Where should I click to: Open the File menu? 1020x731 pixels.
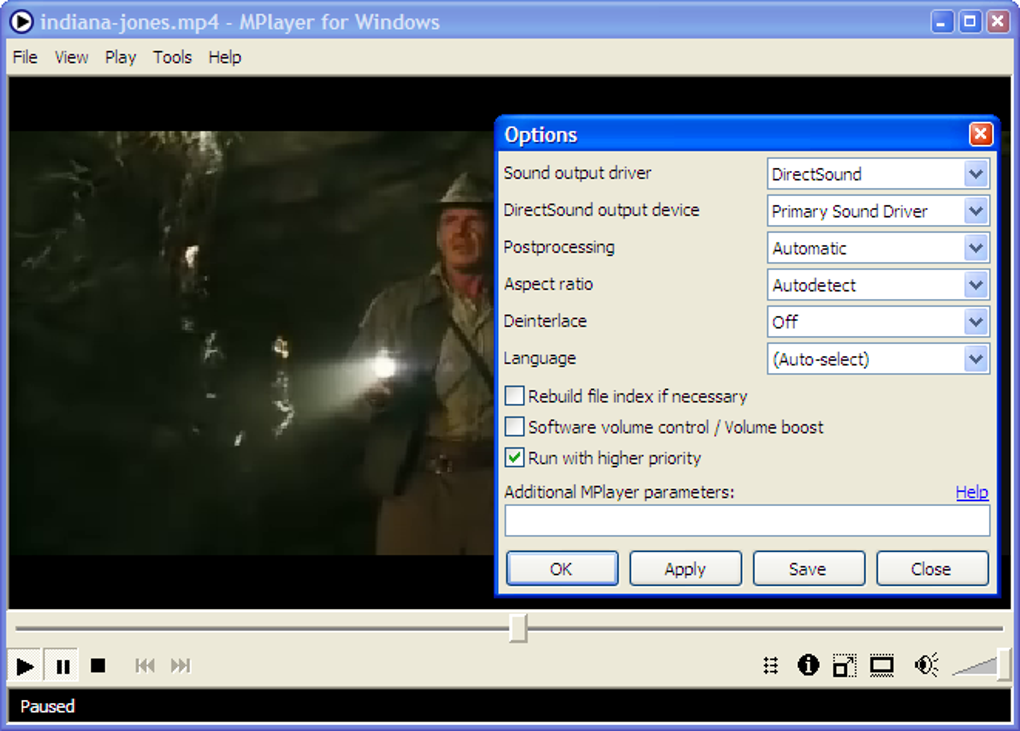click(25, 57)
